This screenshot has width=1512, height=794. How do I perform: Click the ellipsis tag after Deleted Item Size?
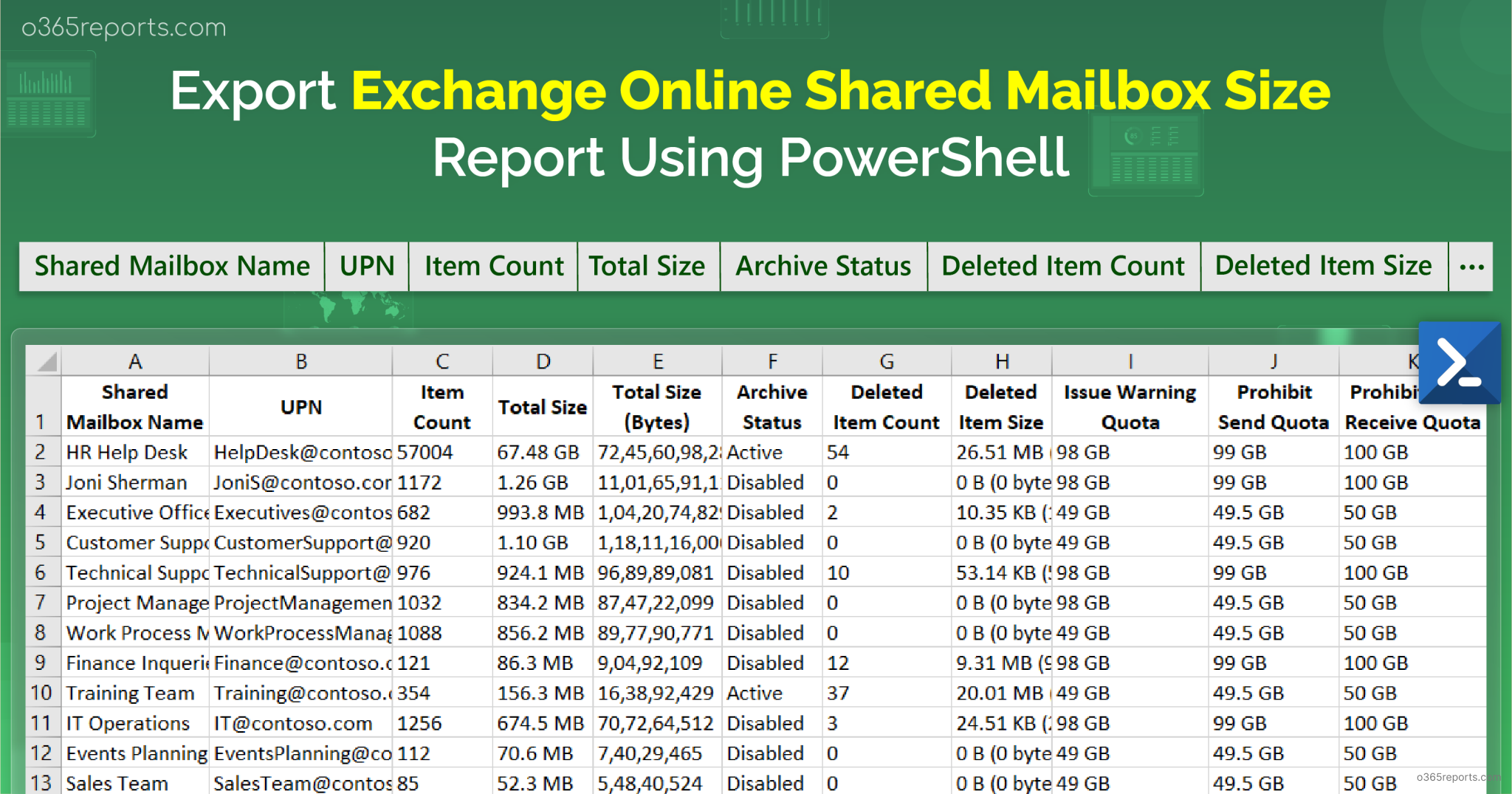coord(1471,267)
